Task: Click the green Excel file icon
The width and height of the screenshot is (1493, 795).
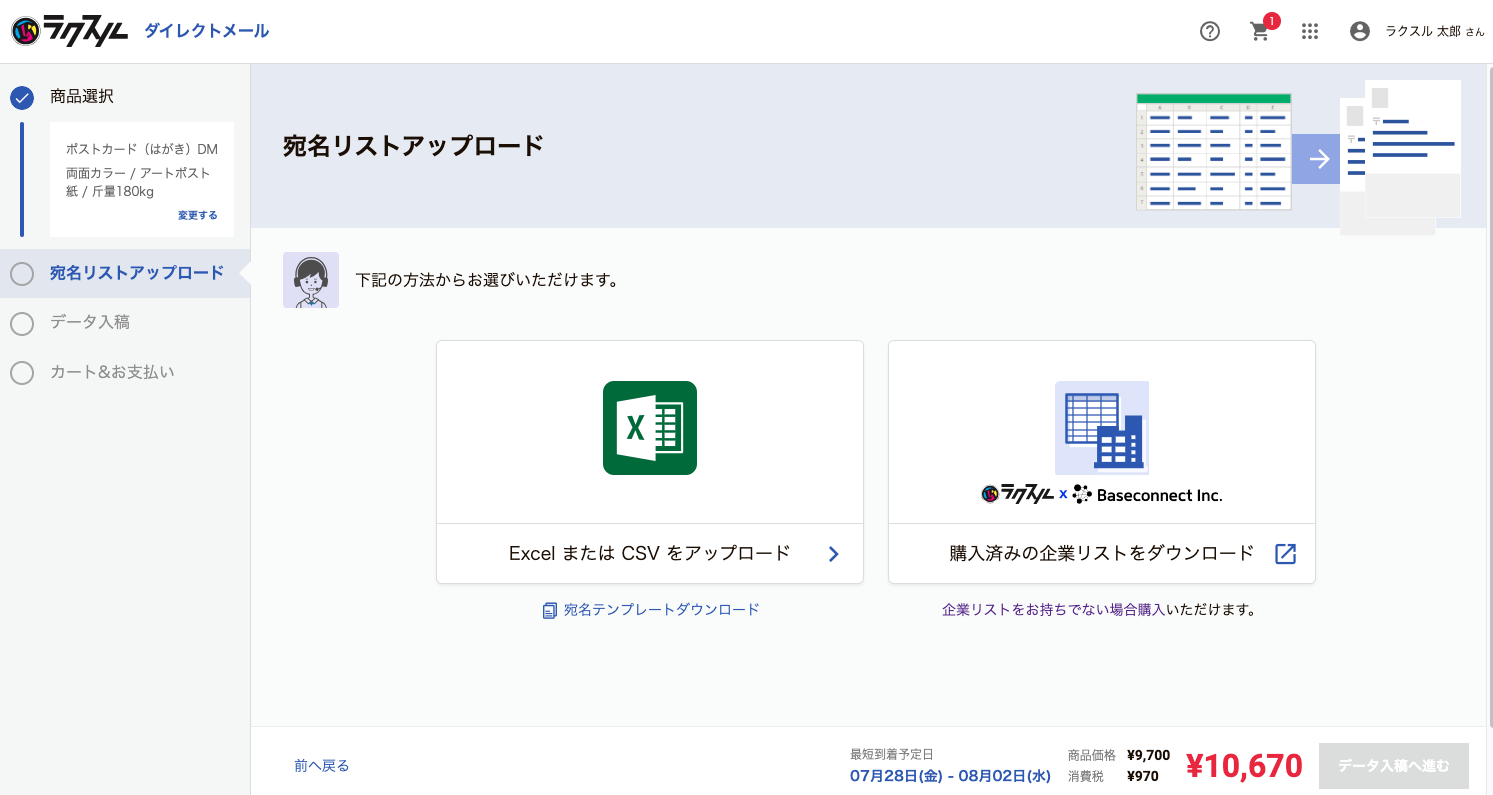Action: click(x=650, y=428)
